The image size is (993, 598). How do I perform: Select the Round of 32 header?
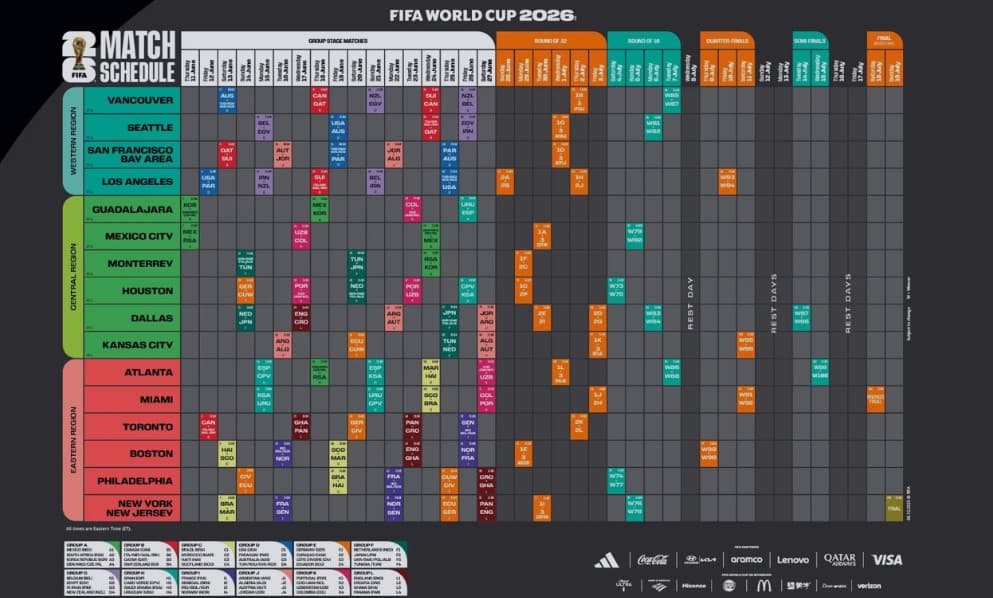tap(551, 40)
